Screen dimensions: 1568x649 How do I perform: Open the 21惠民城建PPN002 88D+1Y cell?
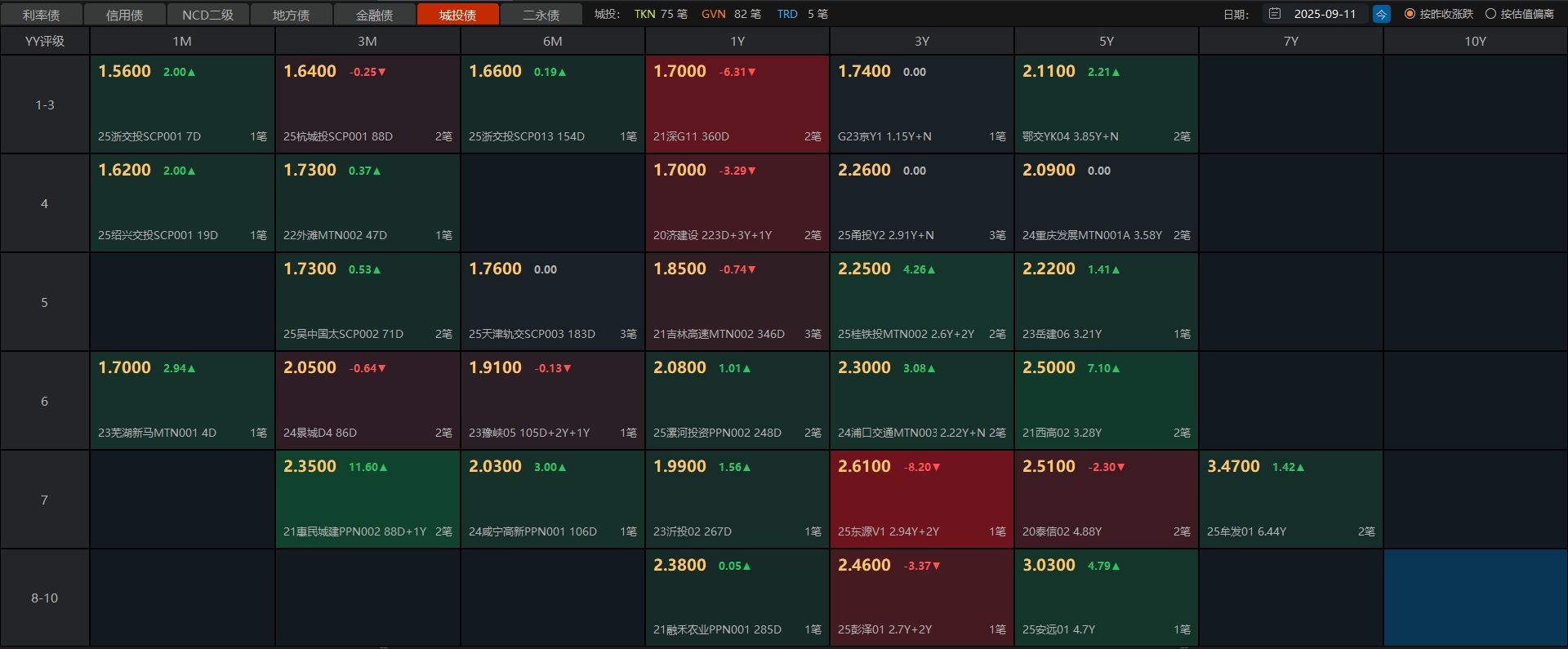367,500
